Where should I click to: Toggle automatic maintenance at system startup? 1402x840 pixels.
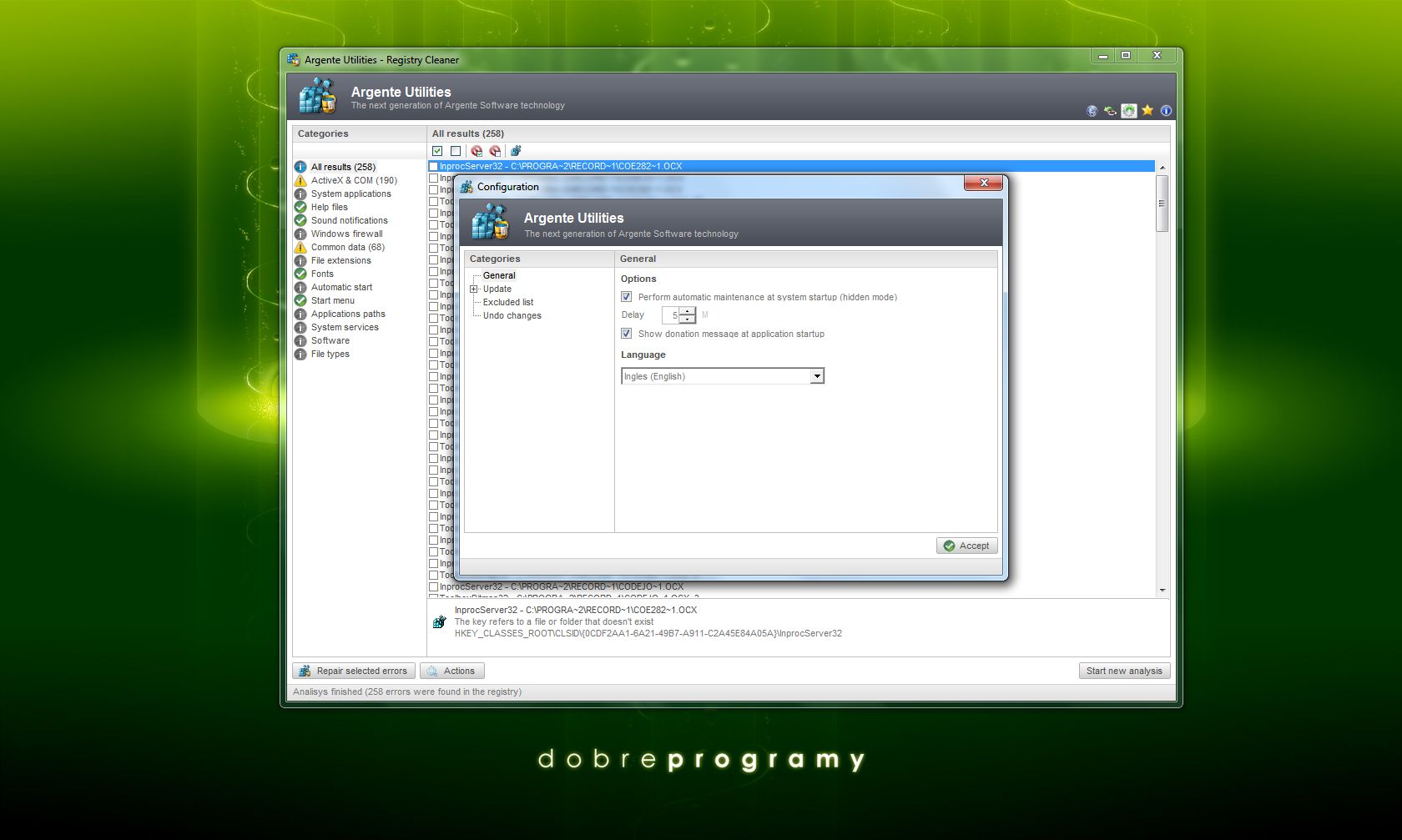[x=626, y=297]
